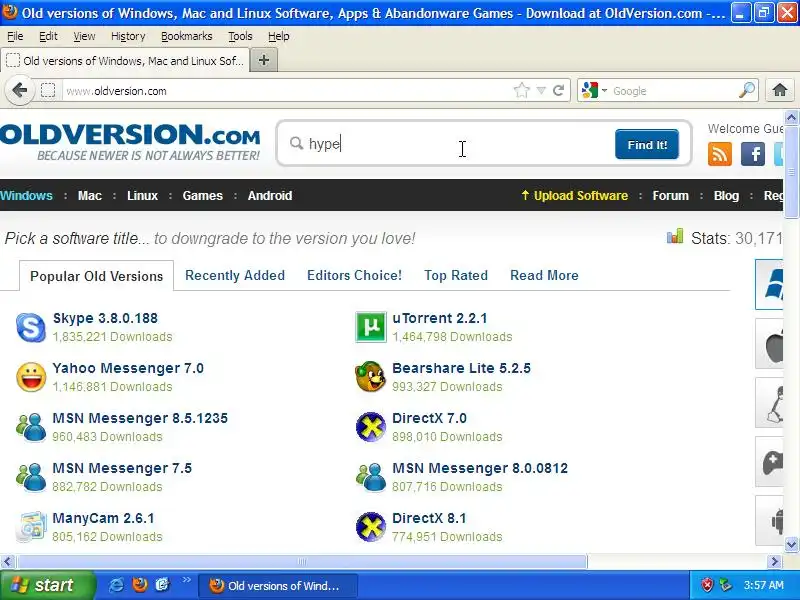
Task: Click the Firefox back arrow button
Action: (19, 91)
